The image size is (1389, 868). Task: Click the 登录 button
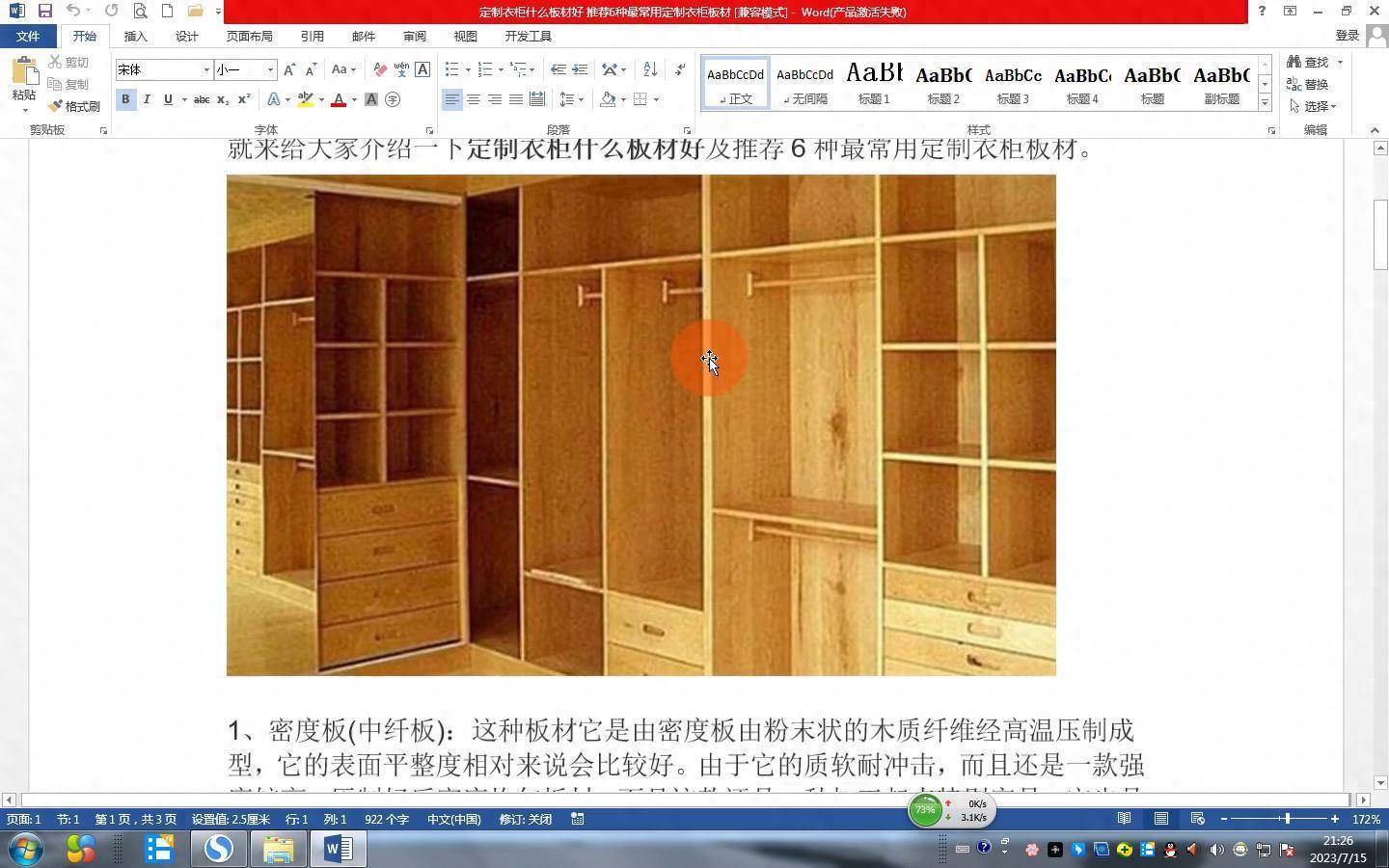[1348, 35]
